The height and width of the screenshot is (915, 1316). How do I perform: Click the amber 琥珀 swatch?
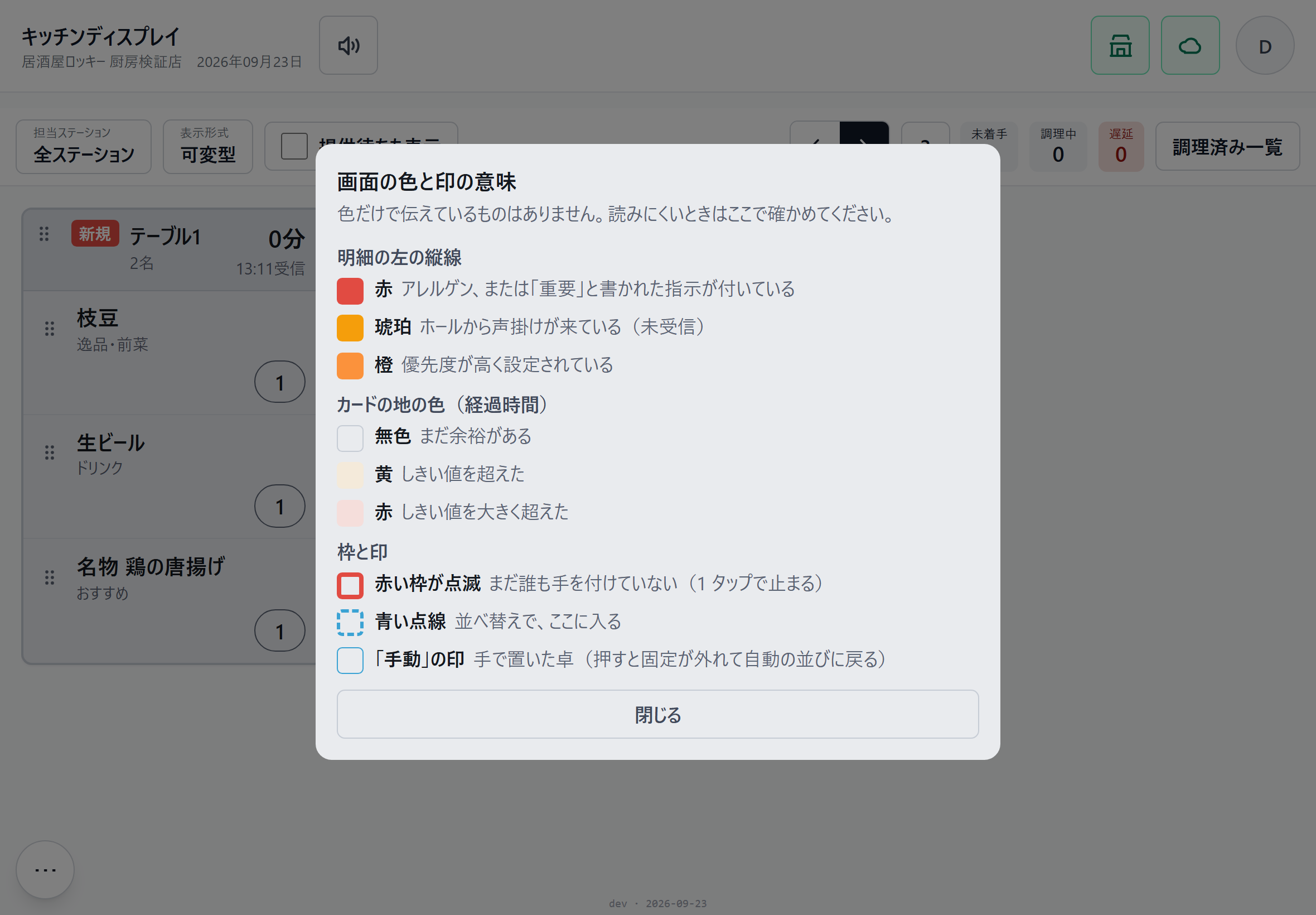(350, 329)
